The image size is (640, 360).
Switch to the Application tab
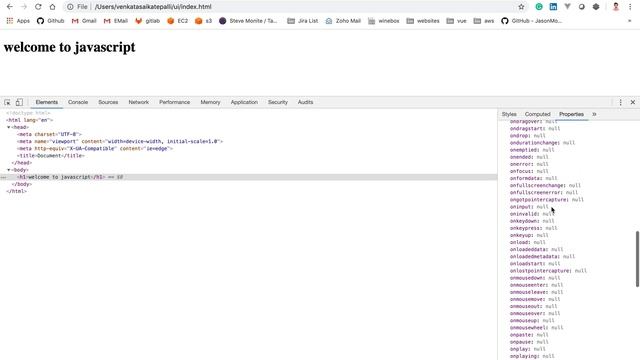pyautogui.click(x=244, y=102)
